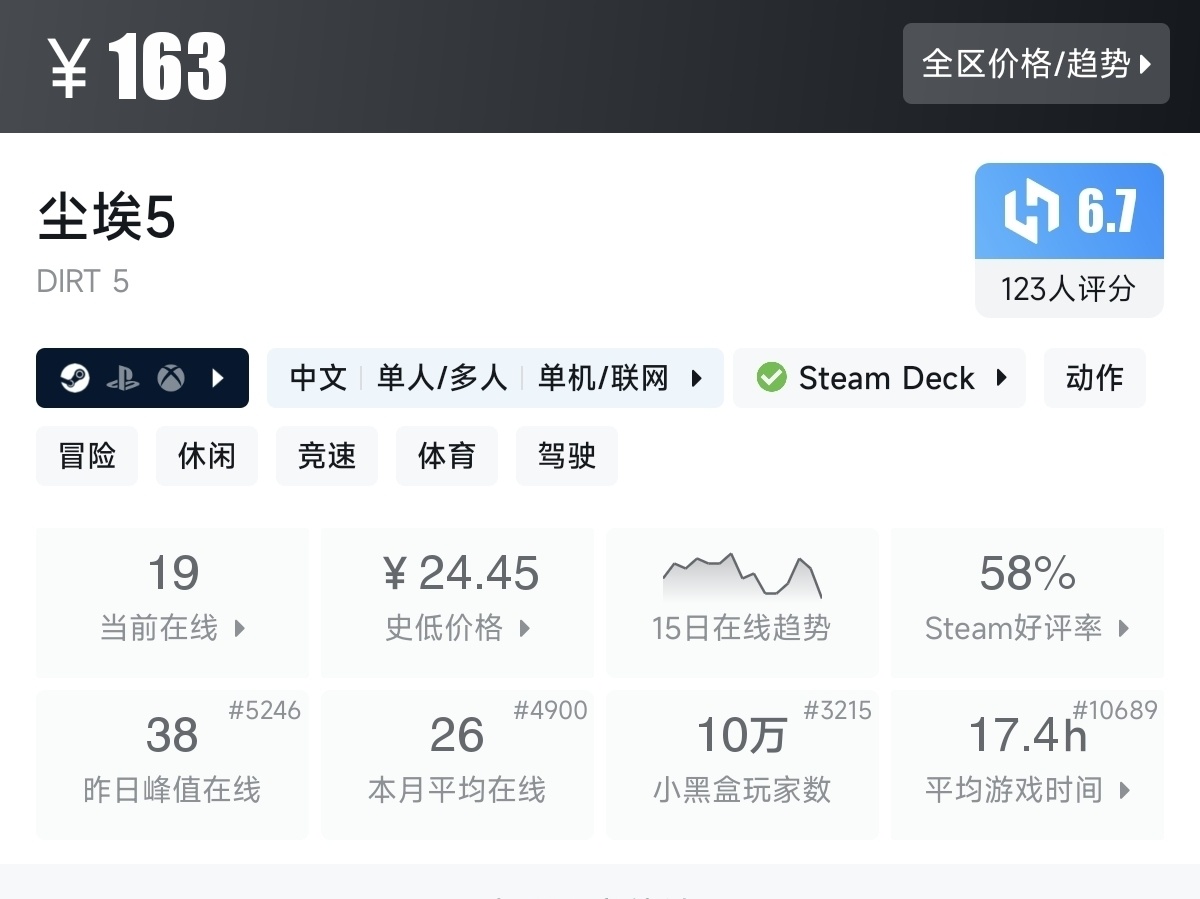Select the 体育 genre tag
The width and height of the screenshot is (1200, 899).
tap(447, 456)
